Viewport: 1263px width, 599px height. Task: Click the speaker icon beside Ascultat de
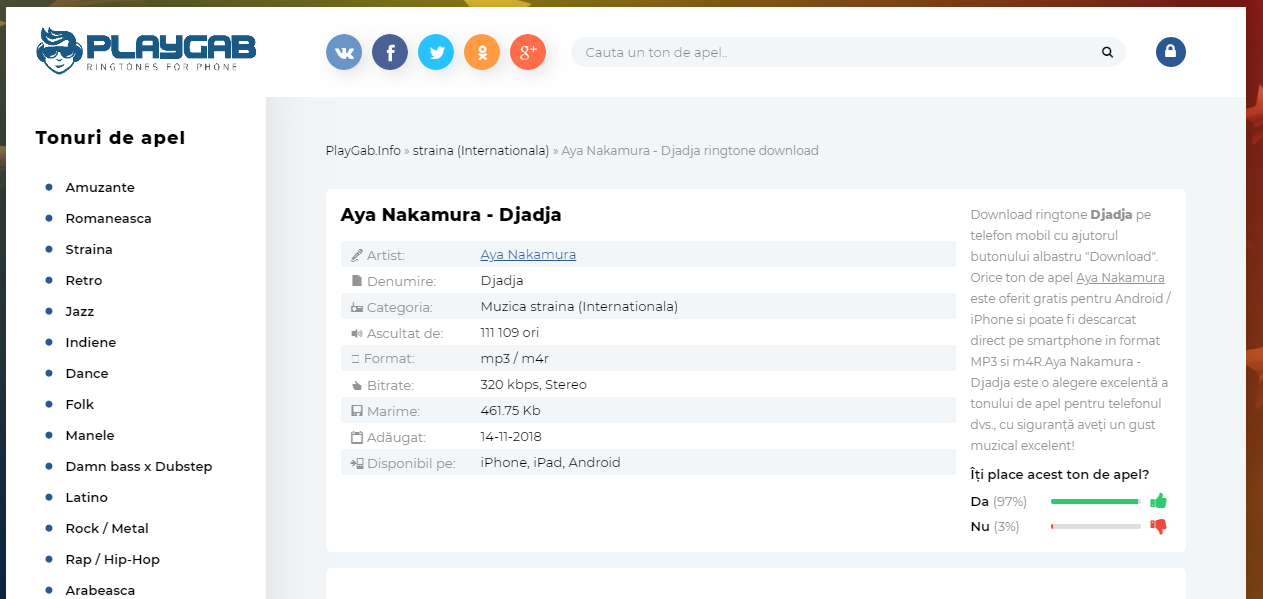click(x=357, y=333)
